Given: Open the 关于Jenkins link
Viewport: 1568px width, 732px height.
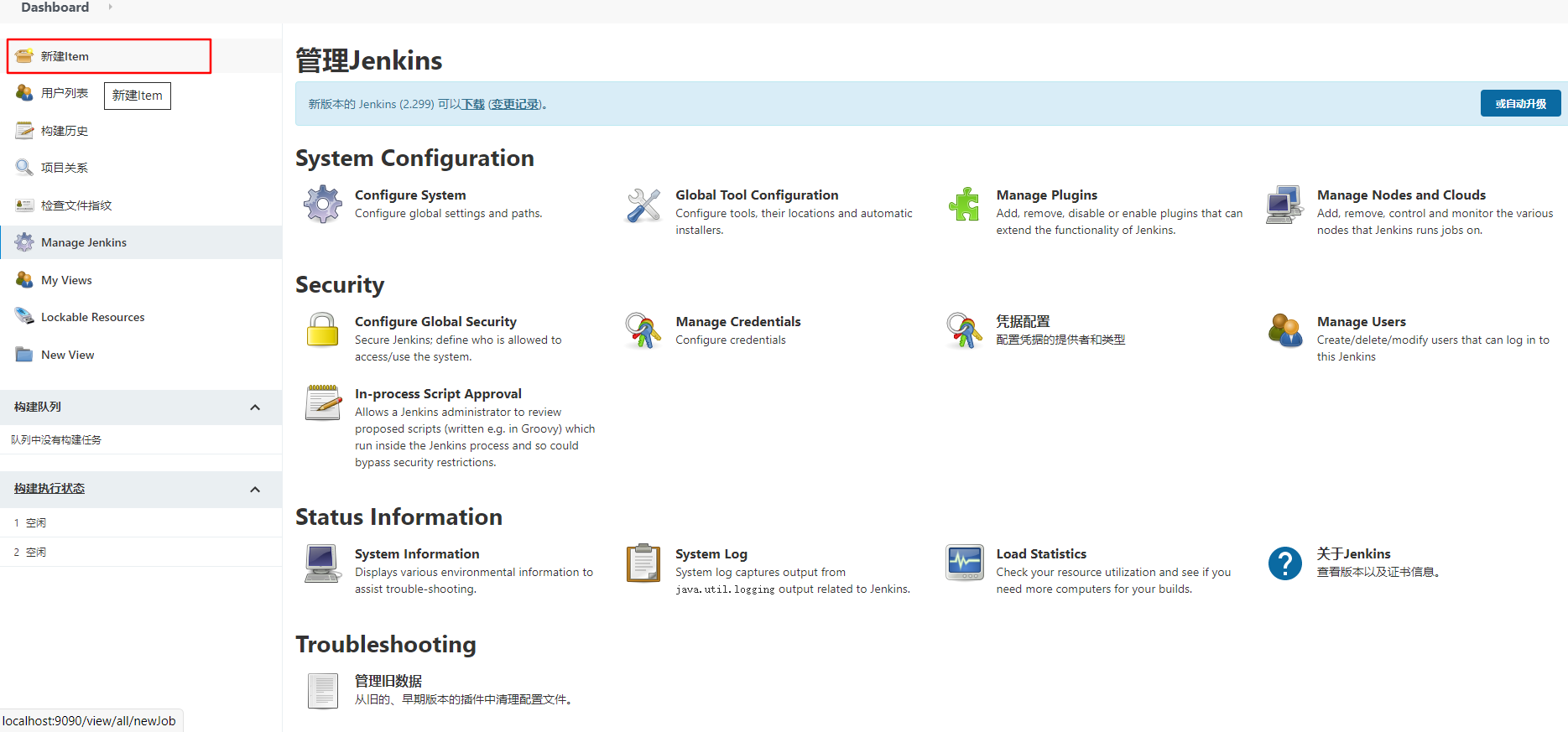Looking at the screenshot, I should click(1354, 553).
